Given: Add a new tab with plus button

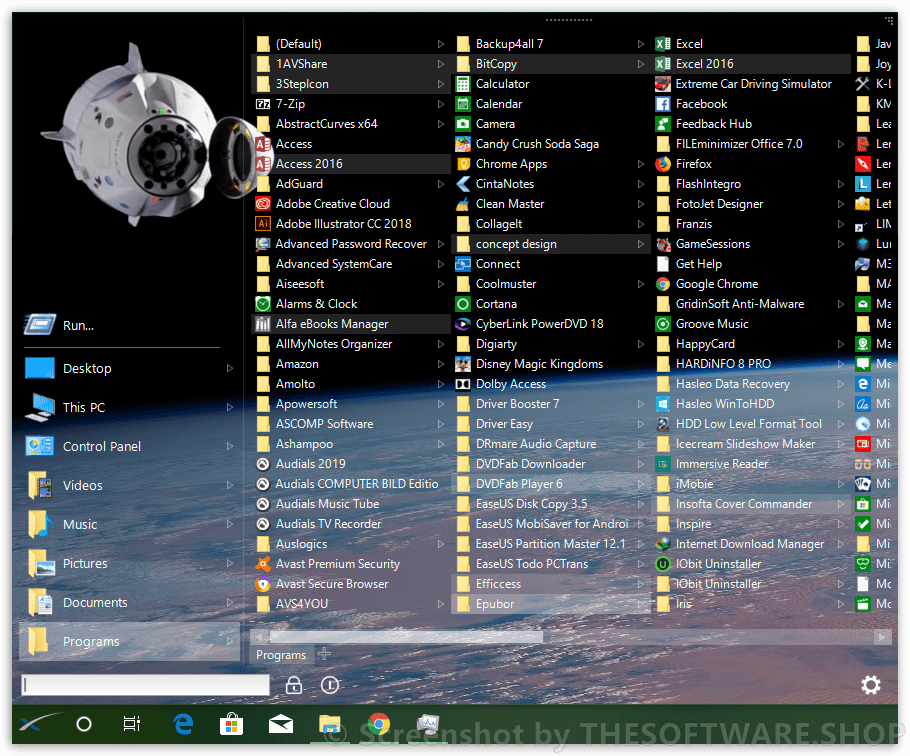Looking at the screenshot, I should [x=324, y=654].
